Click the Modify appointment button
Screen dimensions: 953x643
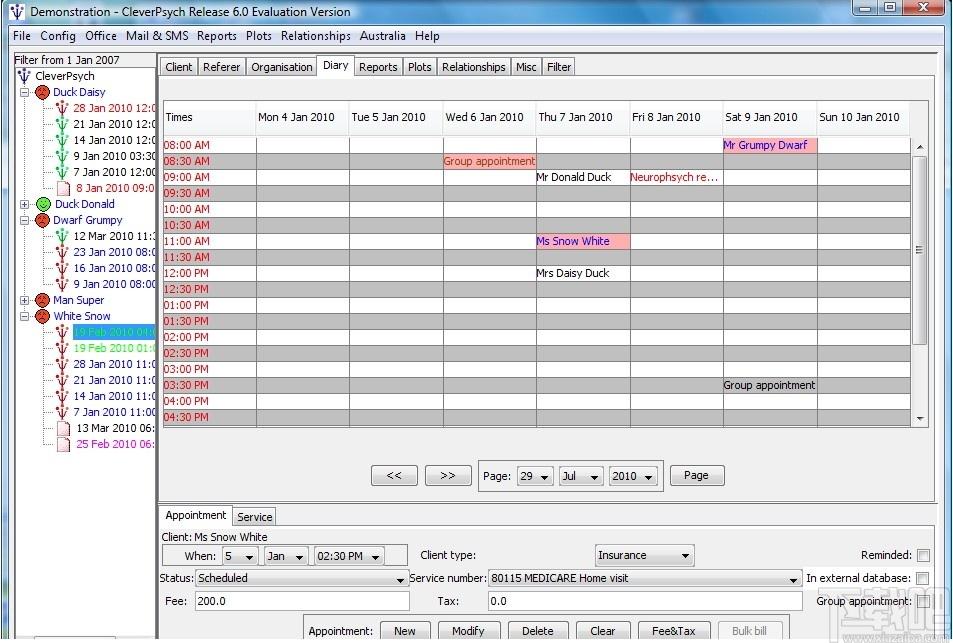click(x=468, y=631)
